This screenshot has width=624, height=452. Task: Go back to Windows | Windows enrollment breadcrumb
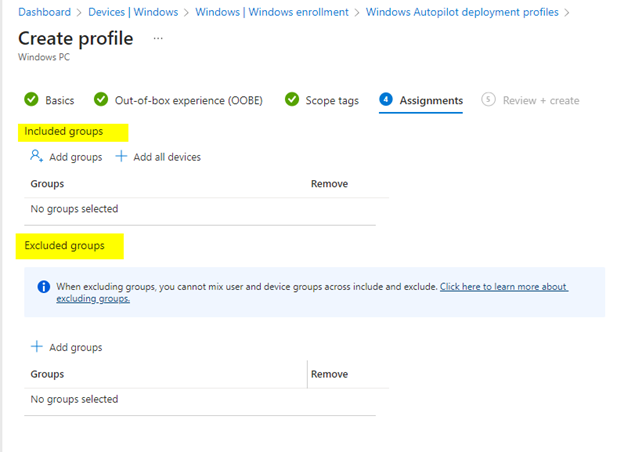coord(272,12)
